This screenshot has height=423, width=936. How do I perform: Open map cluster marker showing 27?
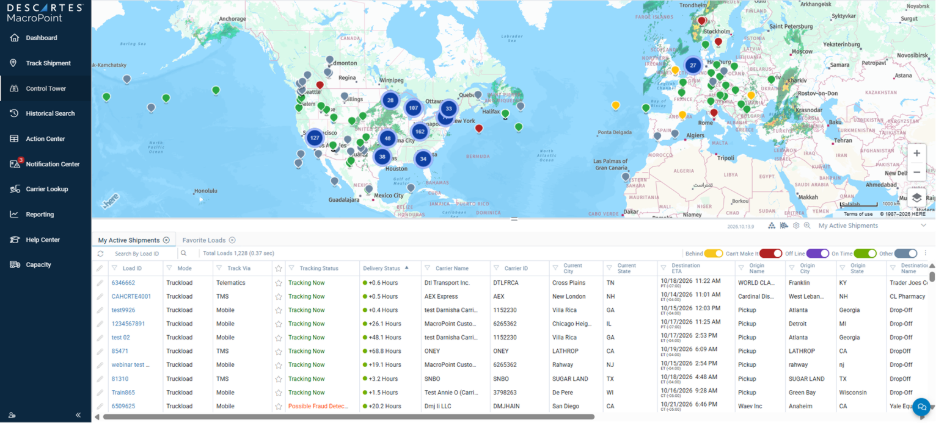pos(692,66)
